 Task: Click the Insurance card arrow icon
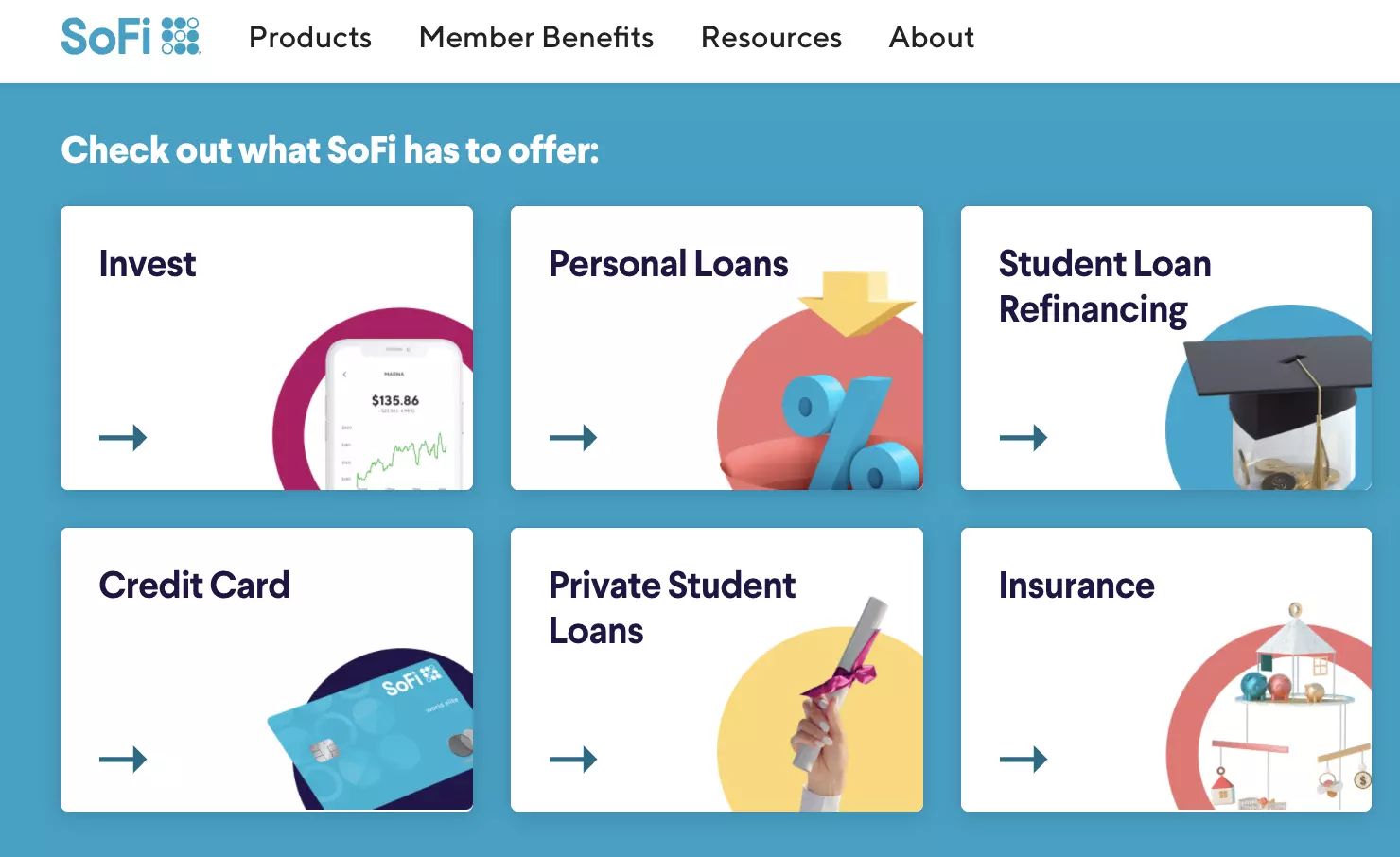[1024, 759]
